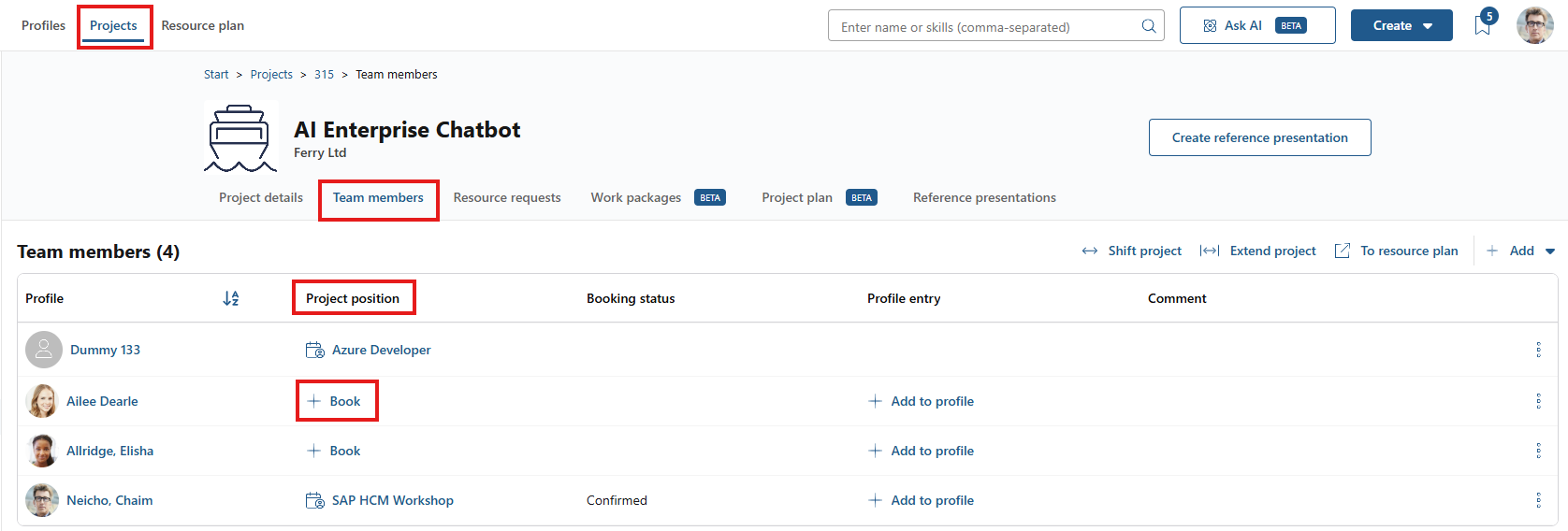The image size is (1568, 531).
Task: Open the Dummy 133 profile
Action: tap(105, 350)
